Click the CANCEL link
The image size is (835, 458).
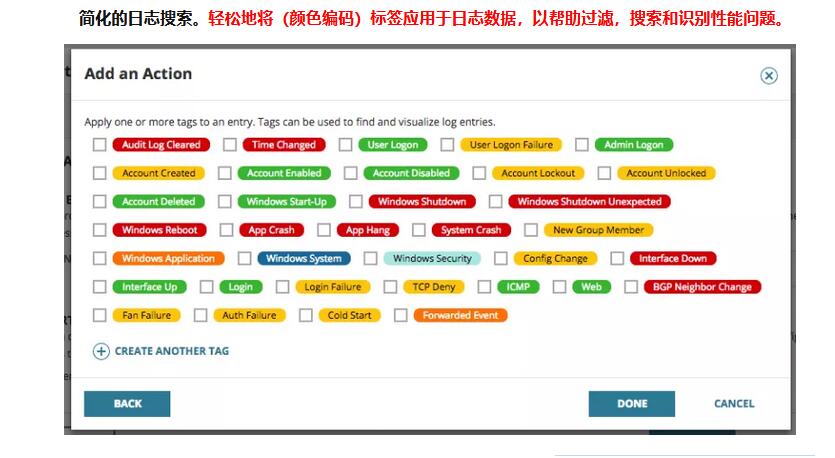click(x=734, y=404)
